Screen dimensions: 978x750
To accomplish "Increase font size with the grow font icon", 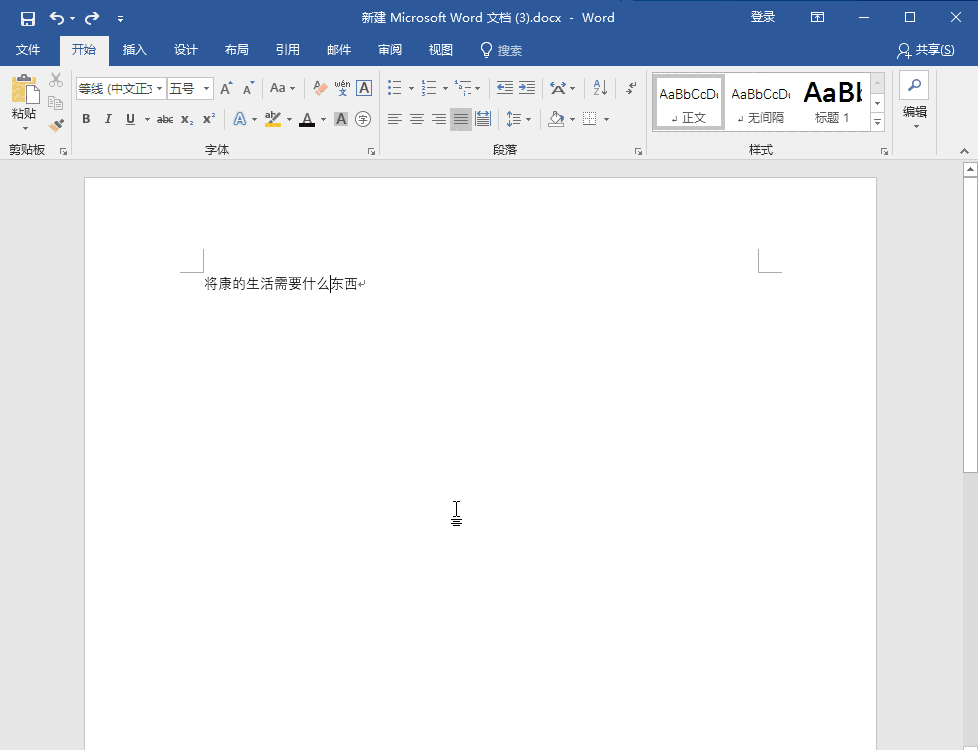I will (226, 89).
